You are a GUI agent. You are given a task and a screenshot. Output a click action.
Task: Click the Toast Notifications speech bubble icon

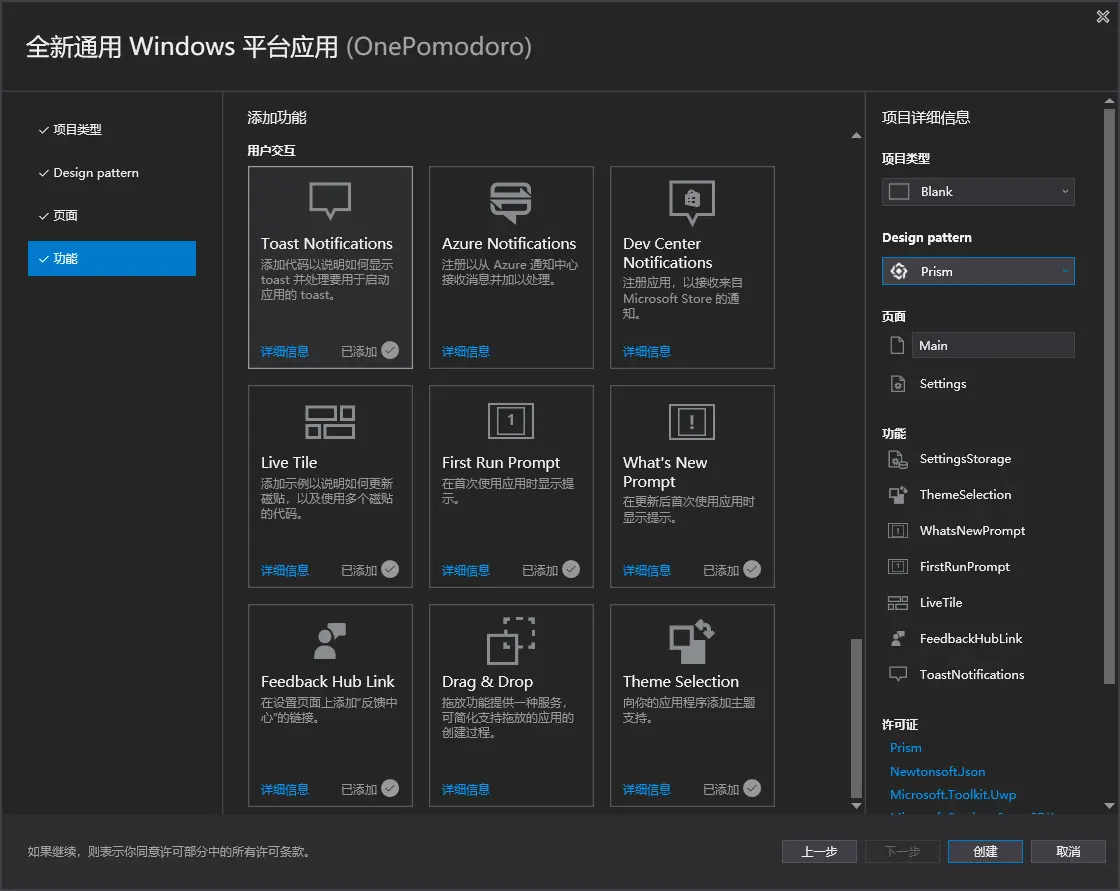pos(329,200)
